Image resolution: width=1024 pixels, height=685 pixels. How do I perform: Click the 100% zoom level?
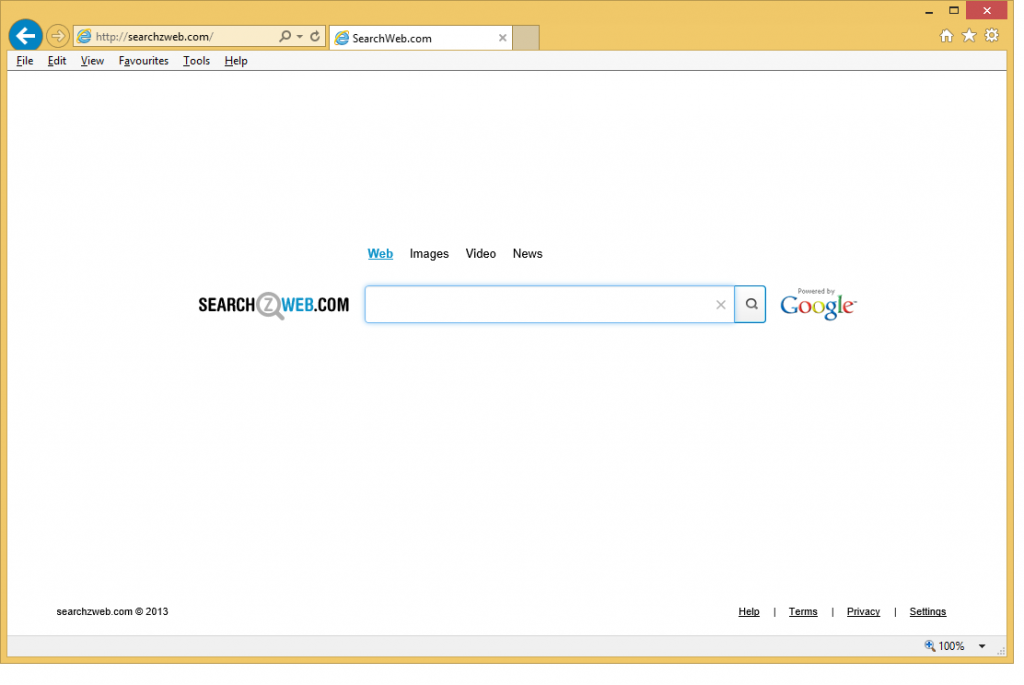point(952,646)
